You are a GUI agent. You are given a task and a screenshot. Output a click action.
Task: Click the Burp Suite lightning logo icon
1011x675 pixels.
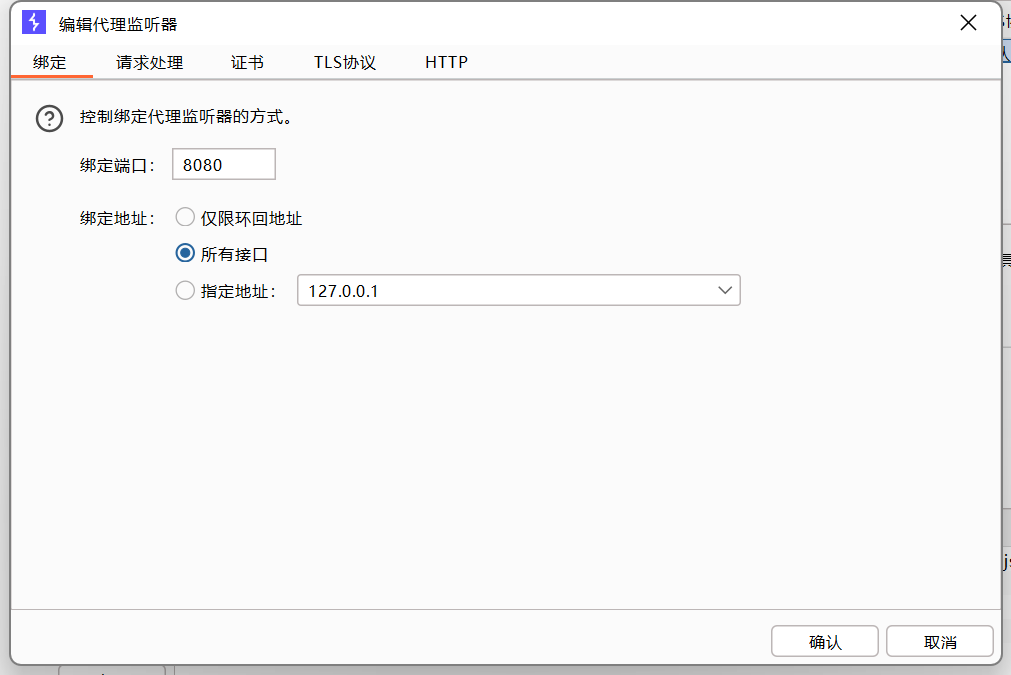coord(34,23)
